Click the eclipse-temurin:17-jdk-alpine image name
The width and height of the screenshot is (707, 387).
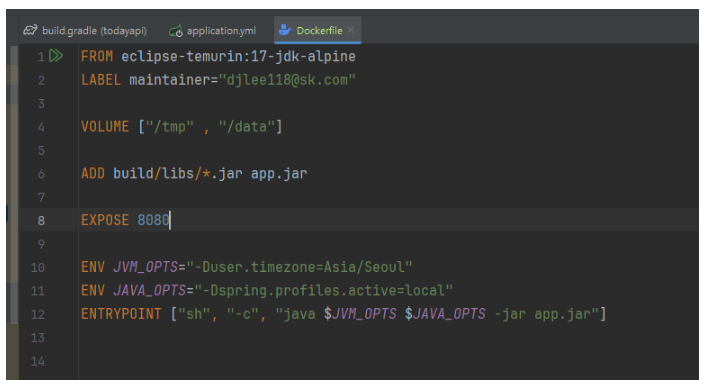coord(238,56)
